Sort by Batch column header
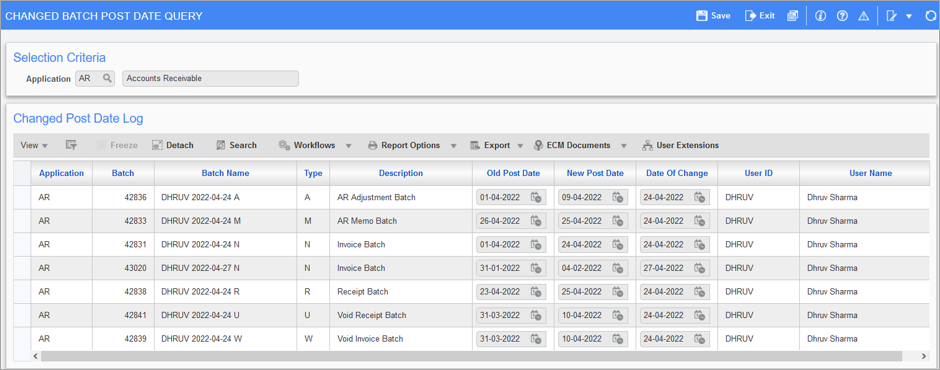 (123, 173)
